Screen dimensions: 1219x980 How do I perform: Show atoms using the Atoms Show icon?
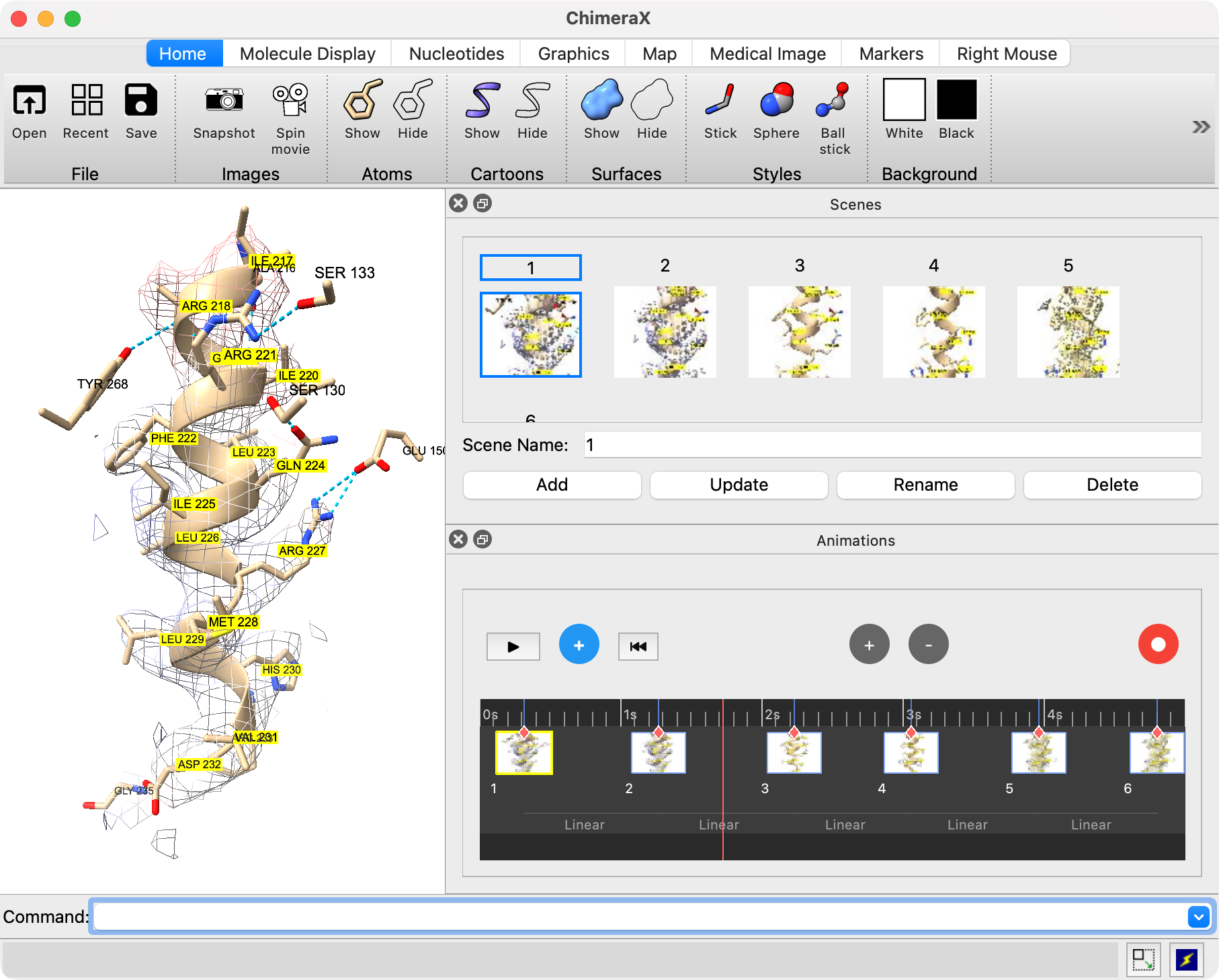click(x=362, y=101)
